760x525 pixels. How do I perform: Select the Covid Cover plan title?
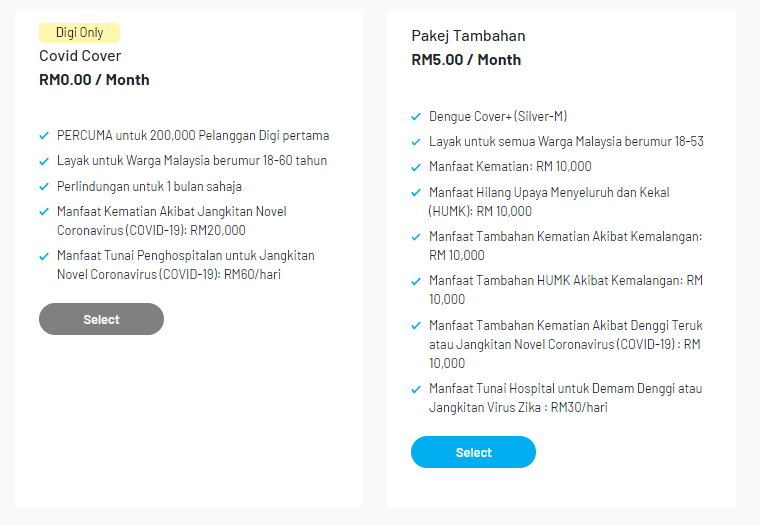coord(80,56)
